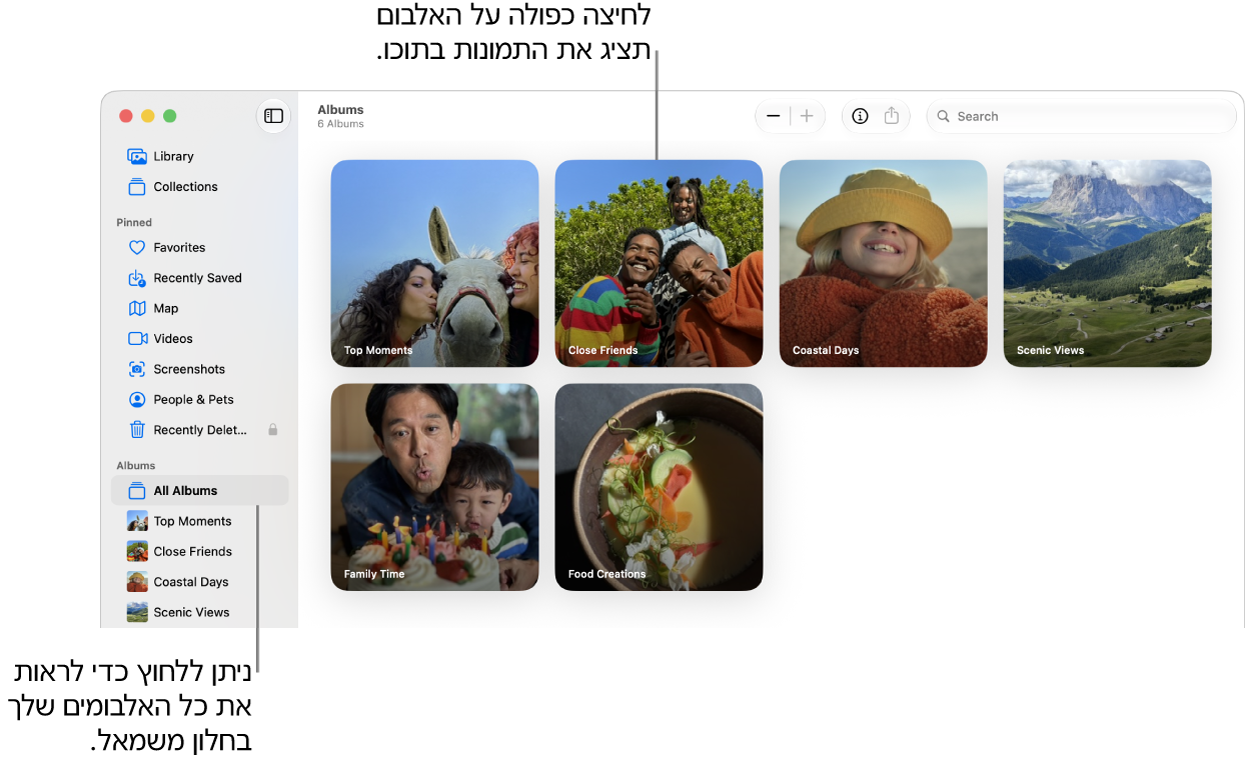The width and height of the screenshot is (1245, 763).
Task: Click the "6 Albums" count text
Action: [340, 124]
